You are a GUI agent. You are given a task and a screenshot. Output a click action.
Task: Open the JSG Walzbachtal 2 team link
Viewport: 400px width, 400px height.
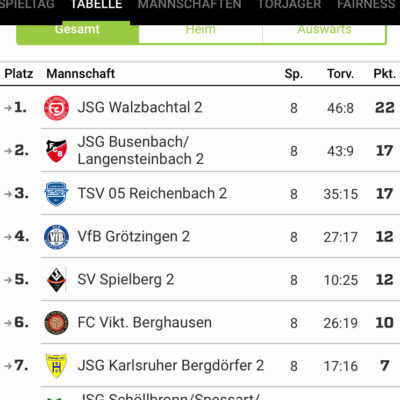pos(140,108)
